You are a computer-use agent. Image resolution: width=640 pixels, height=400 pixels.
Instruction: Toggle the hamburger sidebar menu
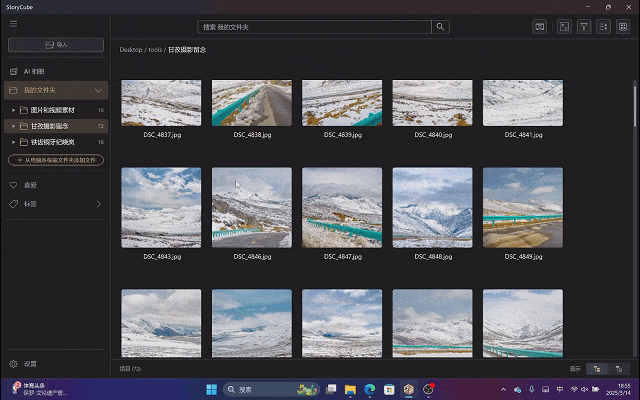[14, 26]
